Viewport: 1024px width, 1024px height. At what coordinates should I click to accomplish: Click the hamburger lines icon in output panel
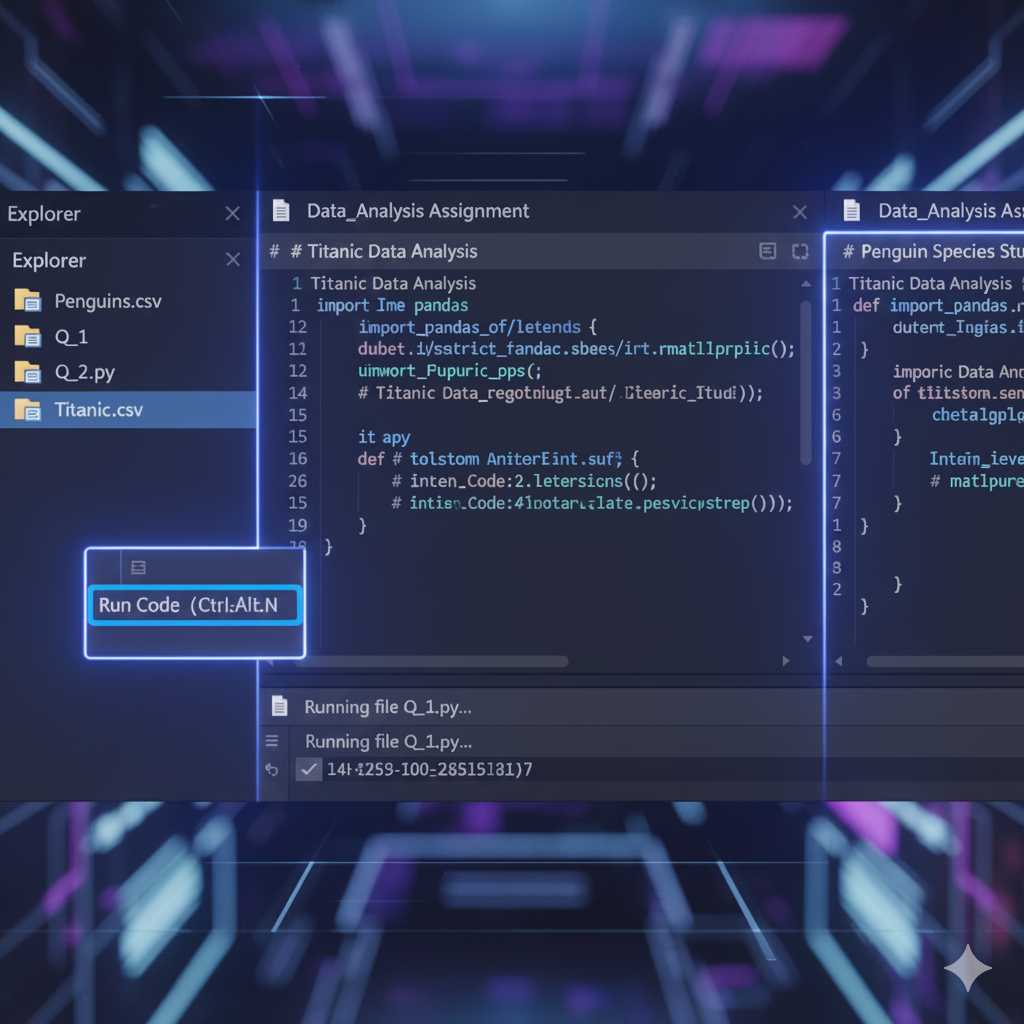click(x=271, y=741)
